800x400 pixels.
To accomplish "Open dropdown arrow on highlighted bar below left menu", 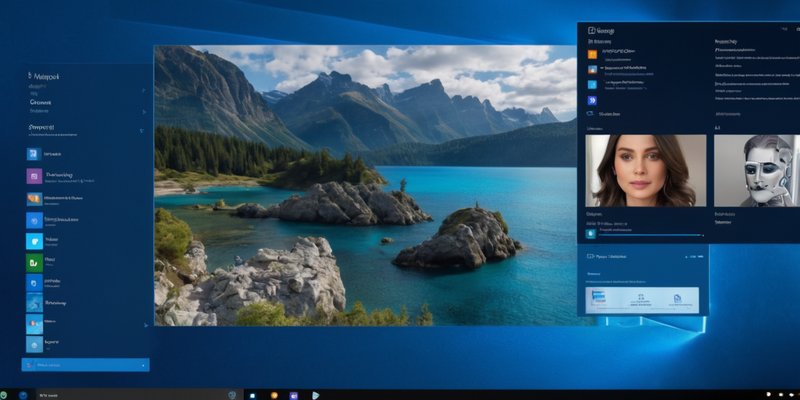I will [x=142, y=365].
